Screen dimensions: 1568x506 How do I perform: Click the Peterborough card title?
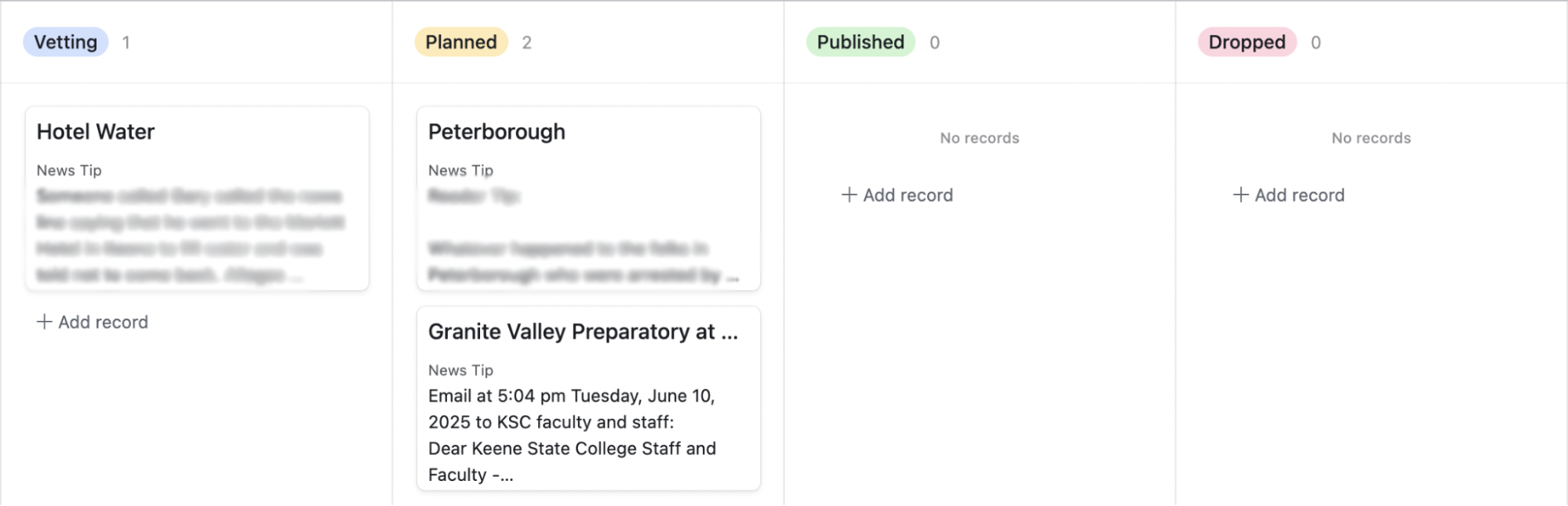point(497,132)
